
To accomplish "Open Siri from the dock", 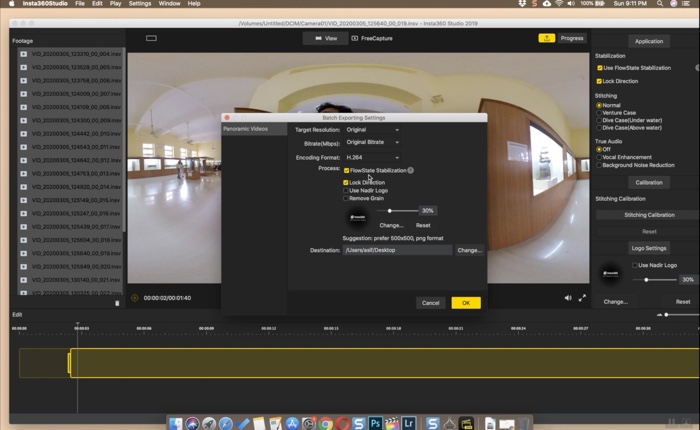I will coord(192,423).
